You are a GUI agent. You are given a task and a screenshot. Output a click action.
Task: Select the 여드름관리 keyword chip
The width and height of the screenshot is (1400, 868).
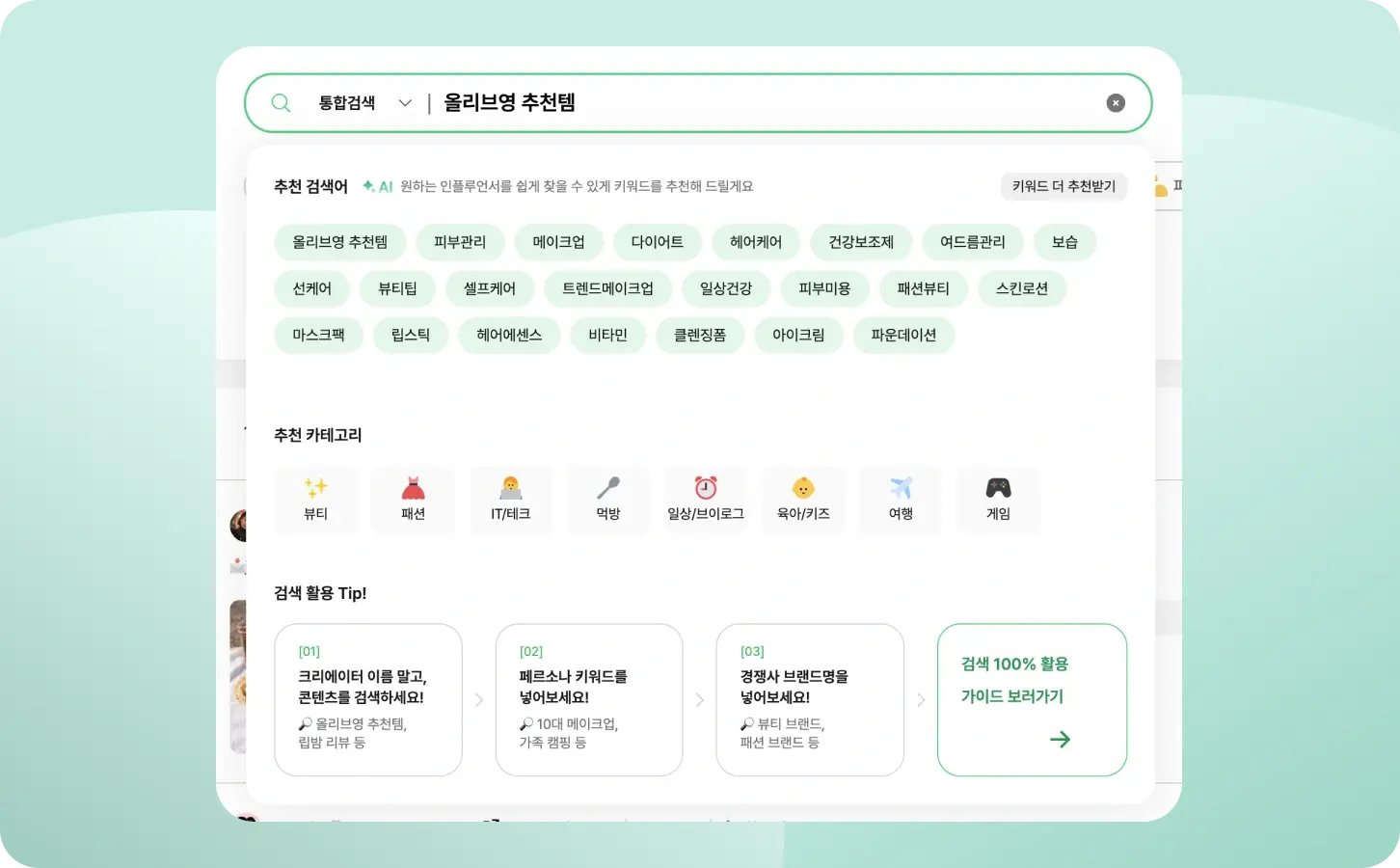pos(973,242)
